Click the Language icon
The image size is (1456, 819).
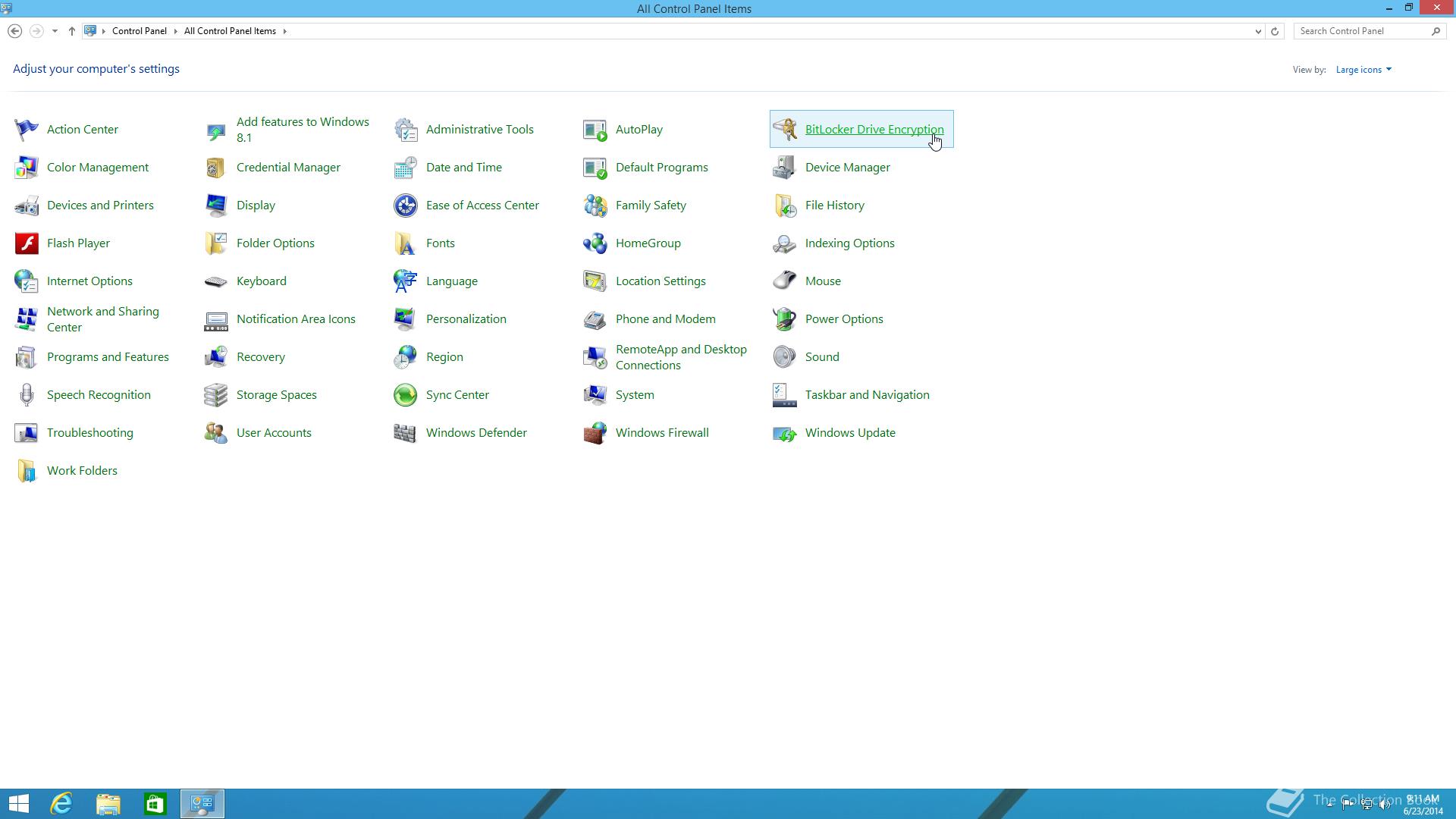coord(406,281)
